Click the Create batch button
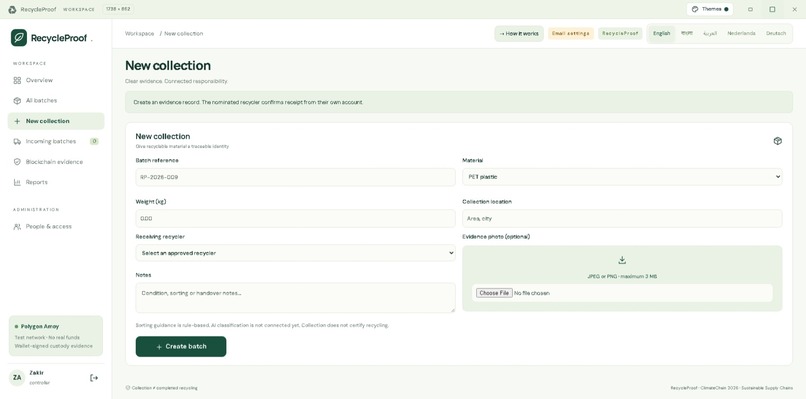Image resolution: width=806 pixels, height=399 pixels. [181, 347]
